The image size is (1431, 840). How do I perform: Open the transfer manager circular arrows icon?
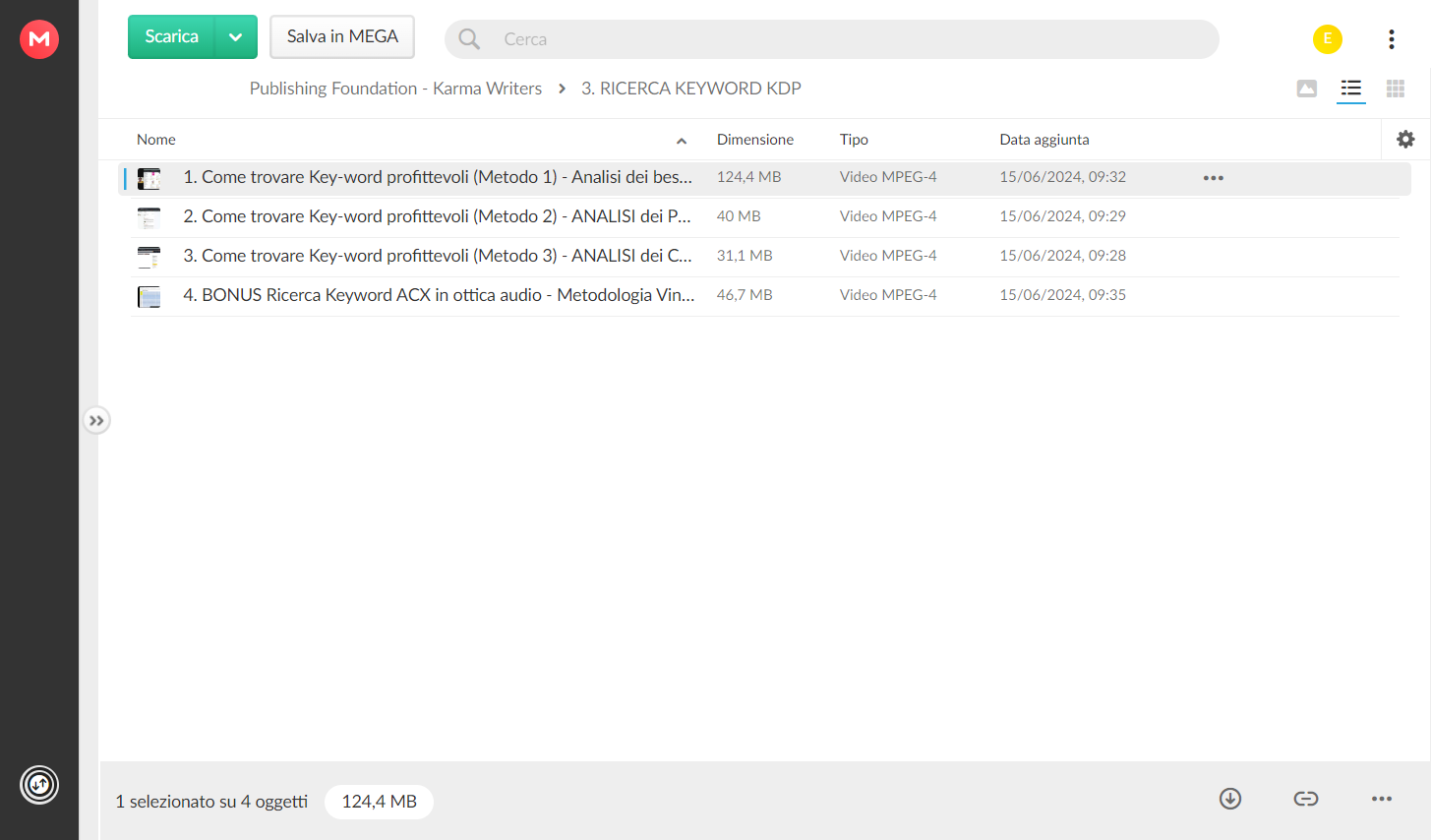[39, 785]
